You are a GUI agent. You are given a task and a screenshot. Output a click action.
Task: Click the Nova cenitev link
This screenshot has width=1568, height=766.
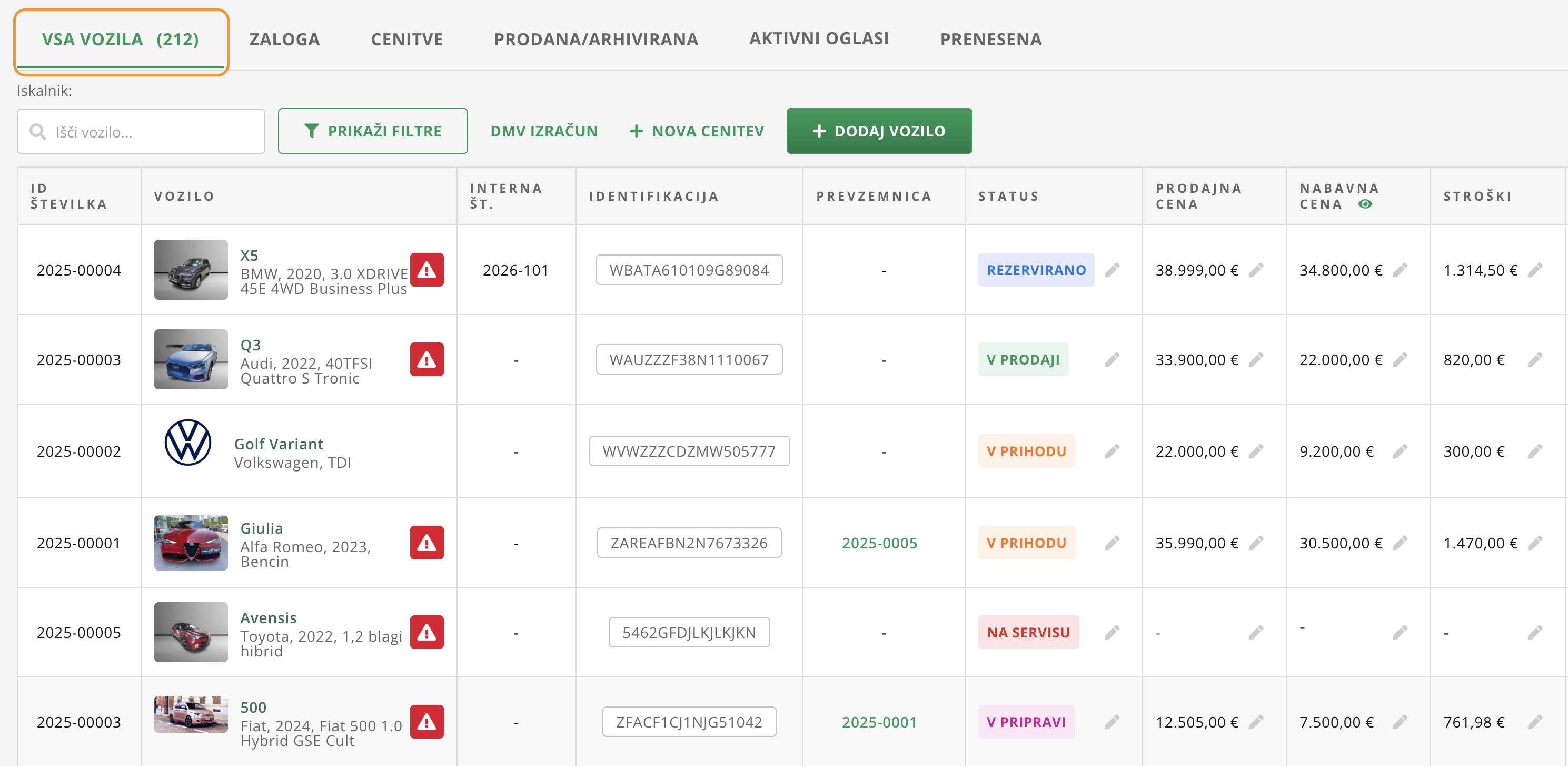pyautogui.click(x=697, y=131)
